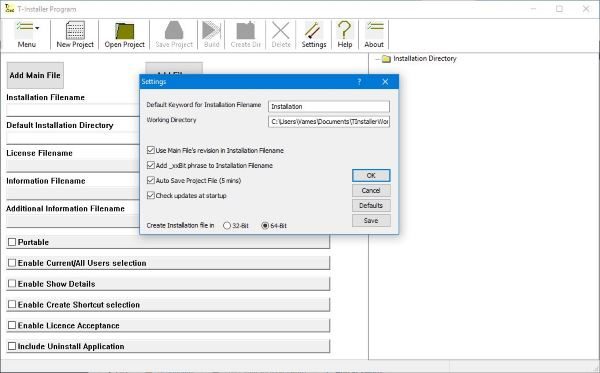The height and width of the screenshot is (373, 600).
Task: Open the About toolbar item
Action: click(x=374, y=34)
